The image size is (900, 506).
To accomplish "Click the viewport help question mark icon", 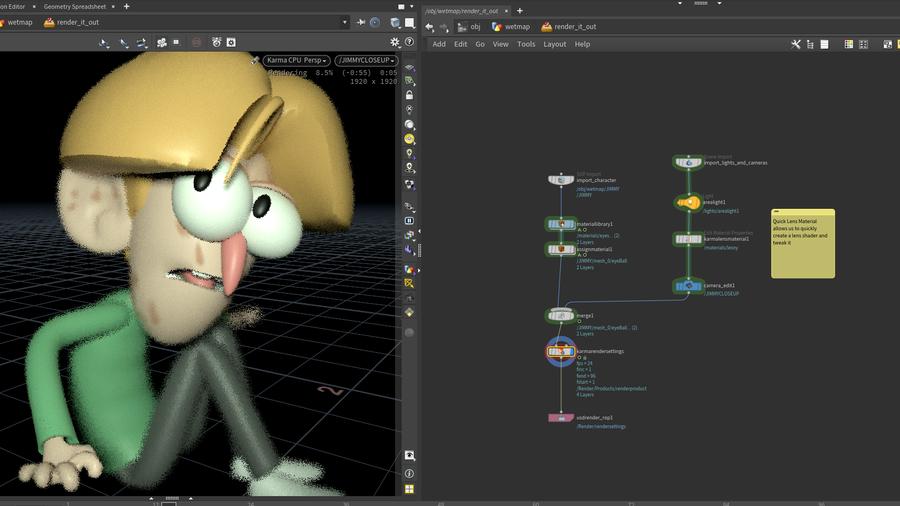I will coord(410,42).
